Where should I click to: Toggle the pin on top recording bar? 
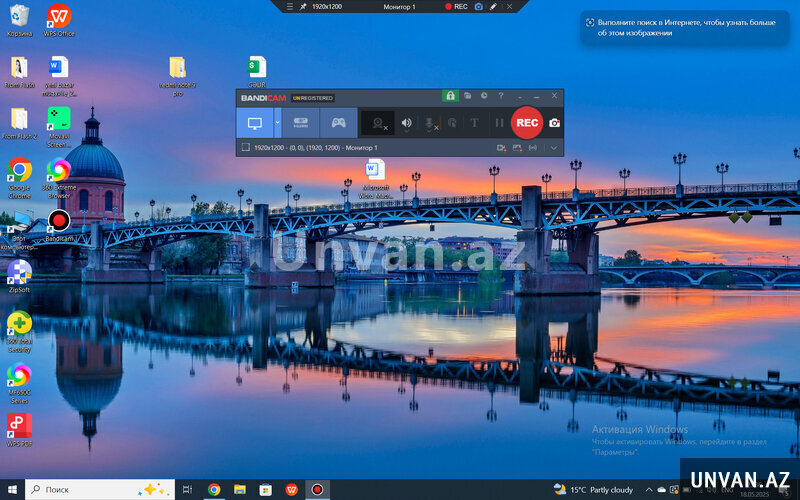(x=303, y=7)
